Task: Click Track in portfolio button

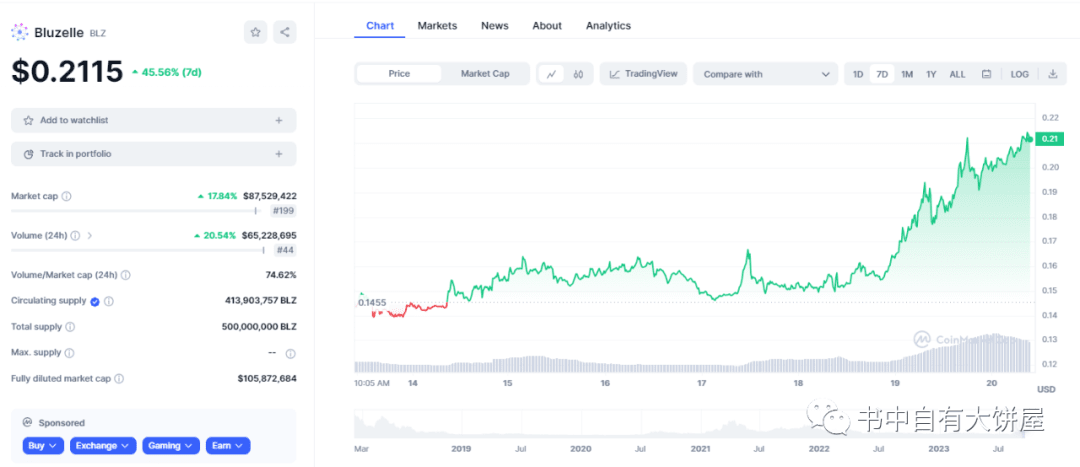Action: click(154, 154)
